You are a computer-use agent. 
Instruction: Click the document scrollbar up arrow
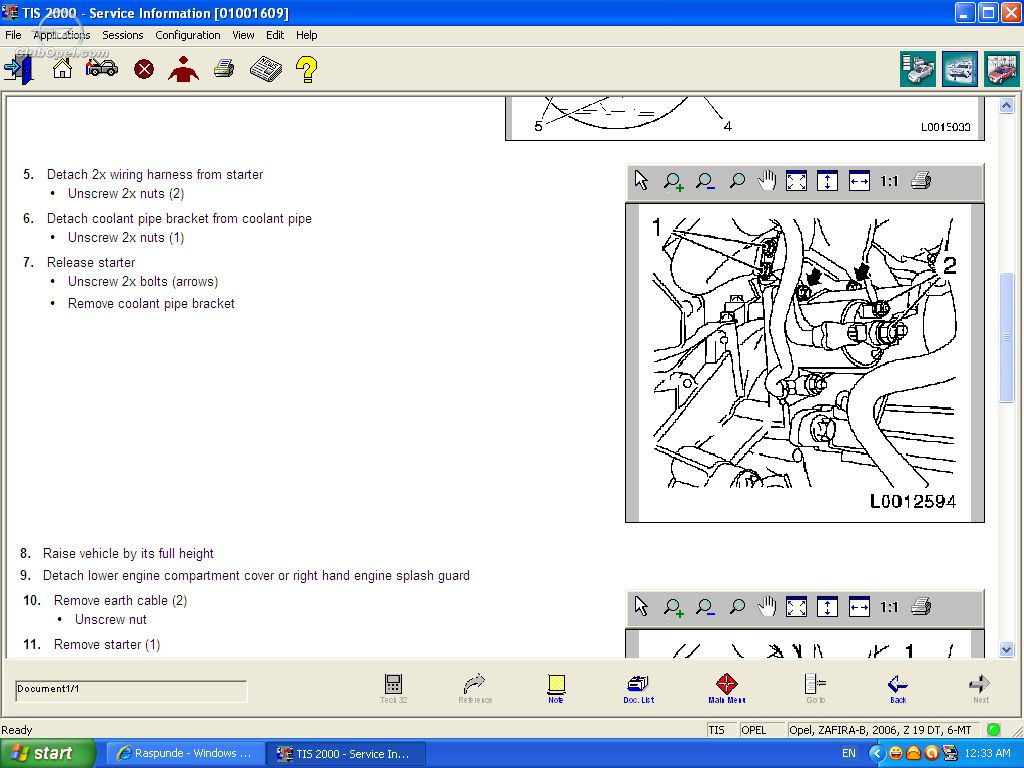(x=1006, y=105)
